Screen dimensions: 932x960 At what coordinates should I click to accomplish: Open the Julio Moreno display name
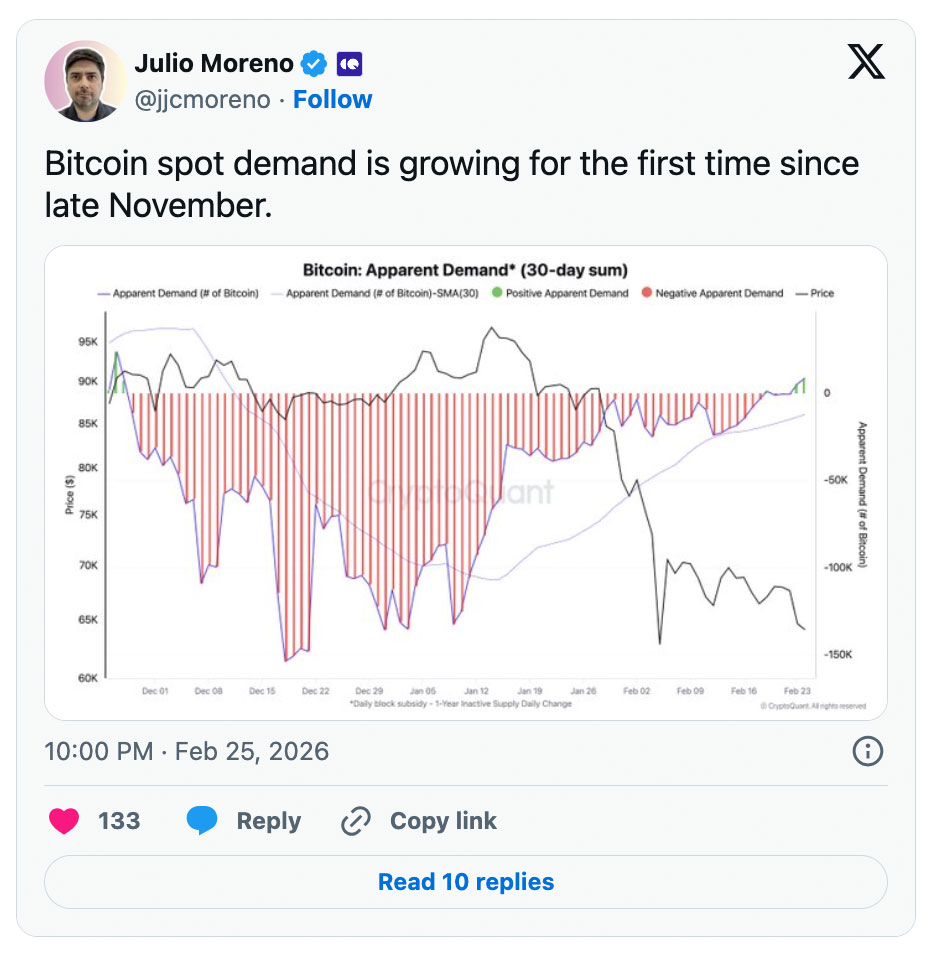point(214,64)
